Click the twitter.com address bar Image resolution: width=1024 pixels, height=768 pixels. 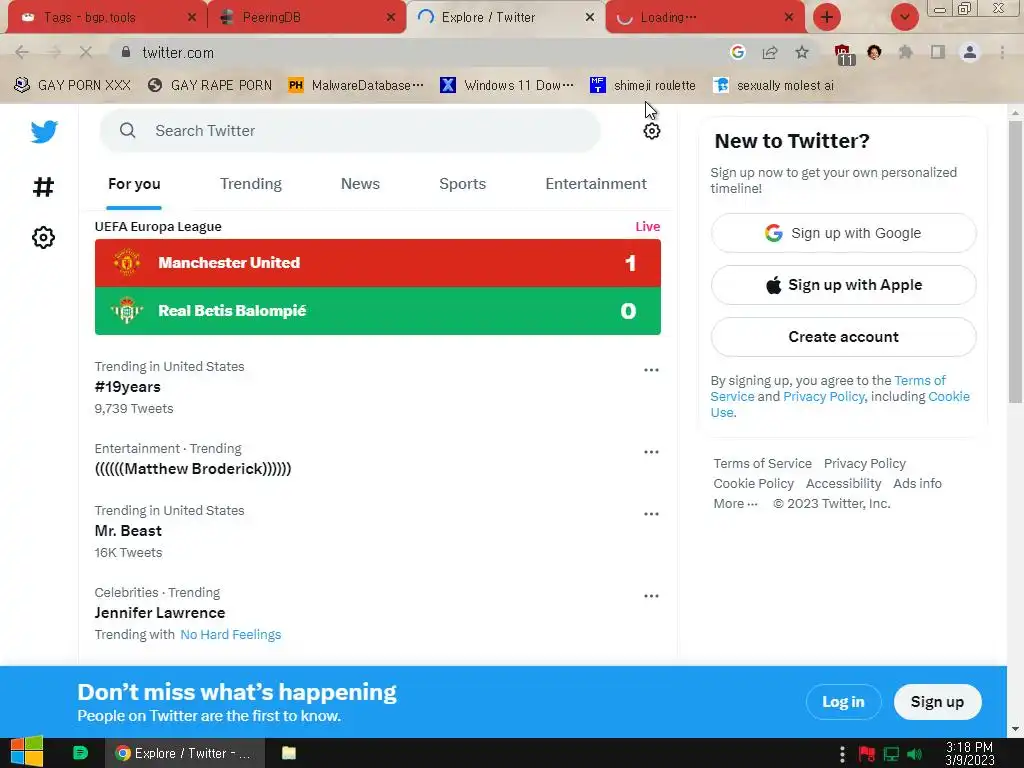[x=418, y=52]
